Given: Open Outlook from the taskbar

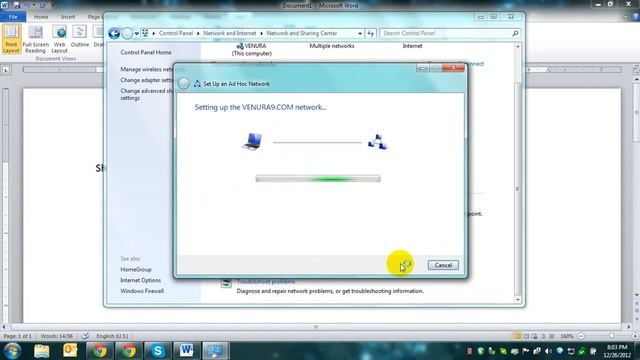Looking at the screenshot, I should click(70, 351).
